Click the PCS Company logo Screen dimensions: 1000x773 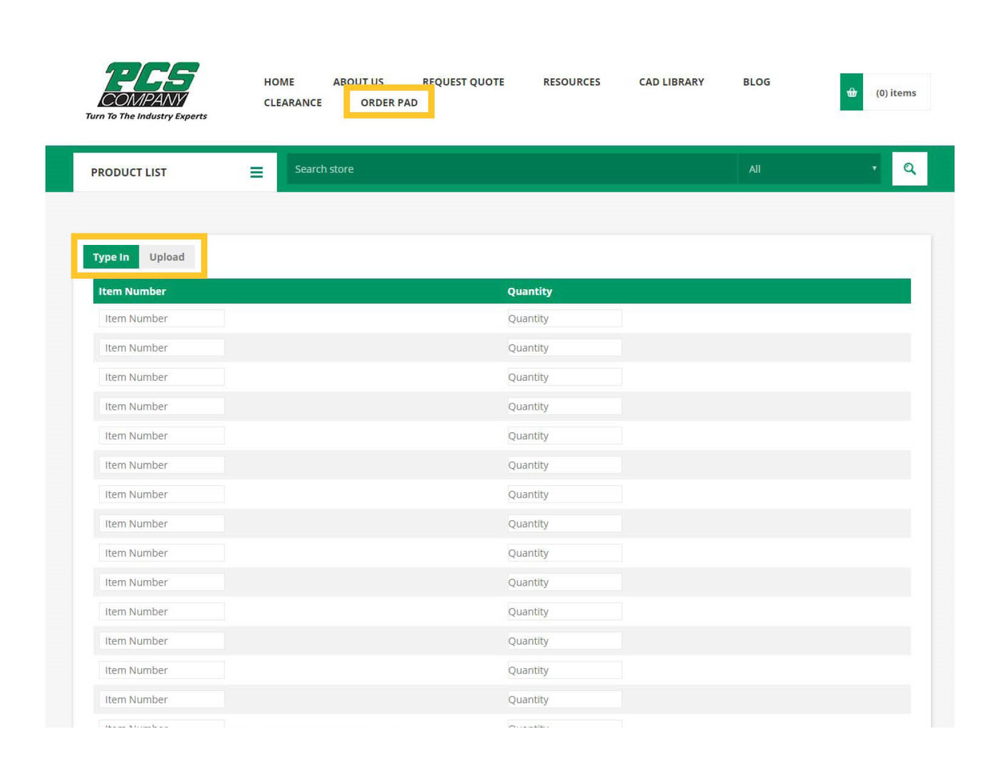(147, 91)
